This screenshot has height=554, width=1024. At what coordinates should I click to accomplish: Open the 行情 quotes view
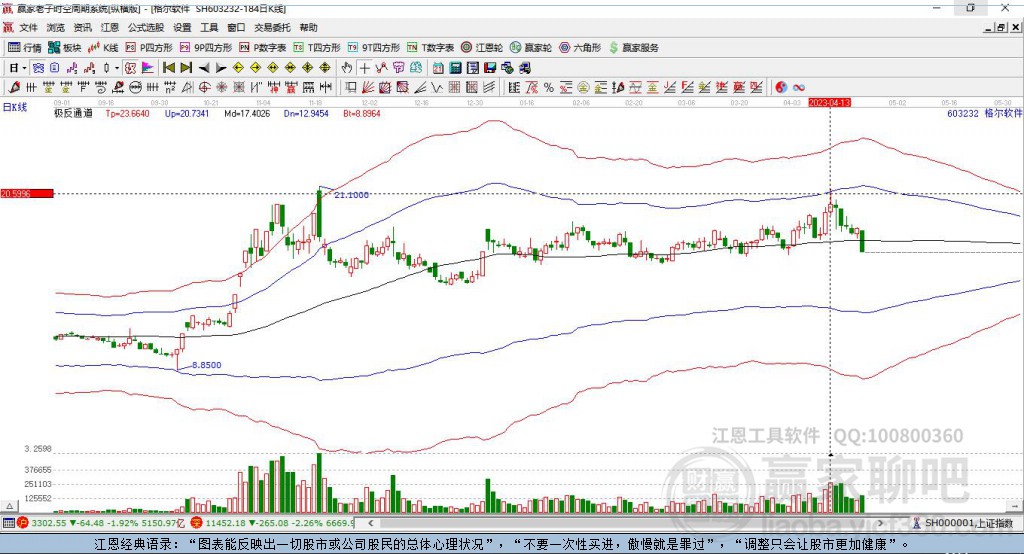pyautogui.click(x=25, y=48)
